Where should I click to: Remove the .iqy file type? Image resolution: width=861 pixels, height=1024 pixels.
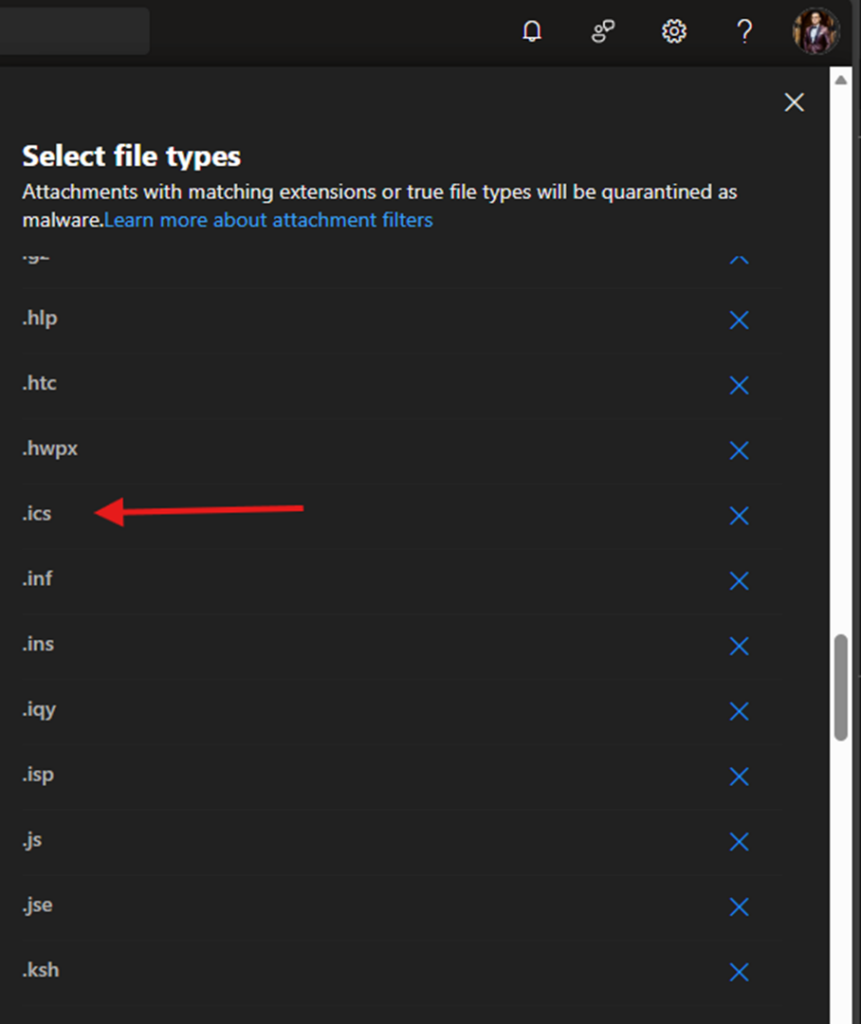739,711
